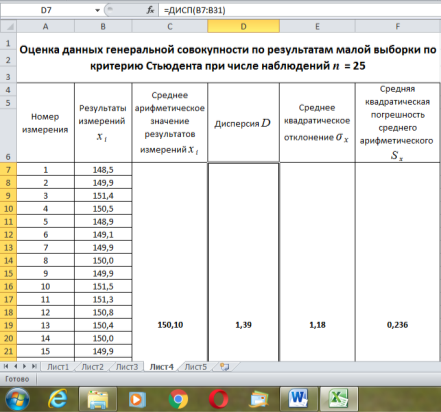The width and height of the screenshot is (441, 412).
Task: Select highlighted column D header
Action: [x=243, y=26]
